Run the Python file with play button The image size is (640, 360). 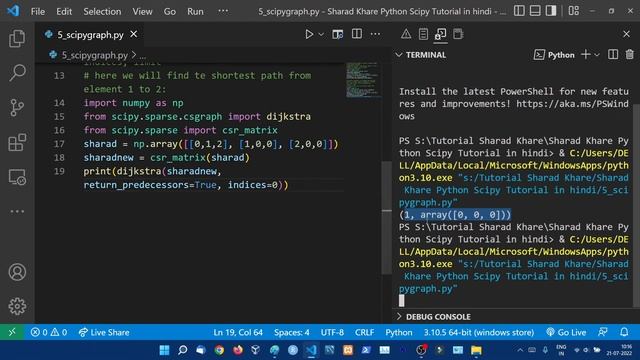(309, 34)
